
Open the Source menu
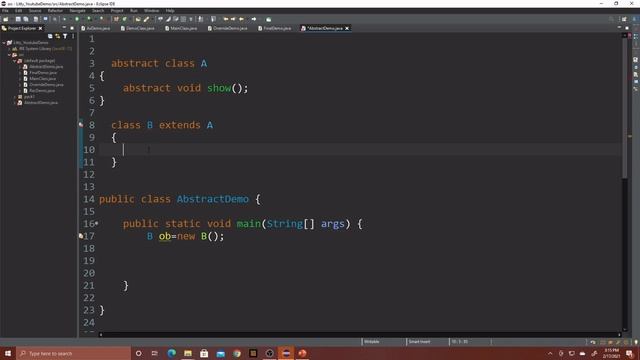(35, 11)
